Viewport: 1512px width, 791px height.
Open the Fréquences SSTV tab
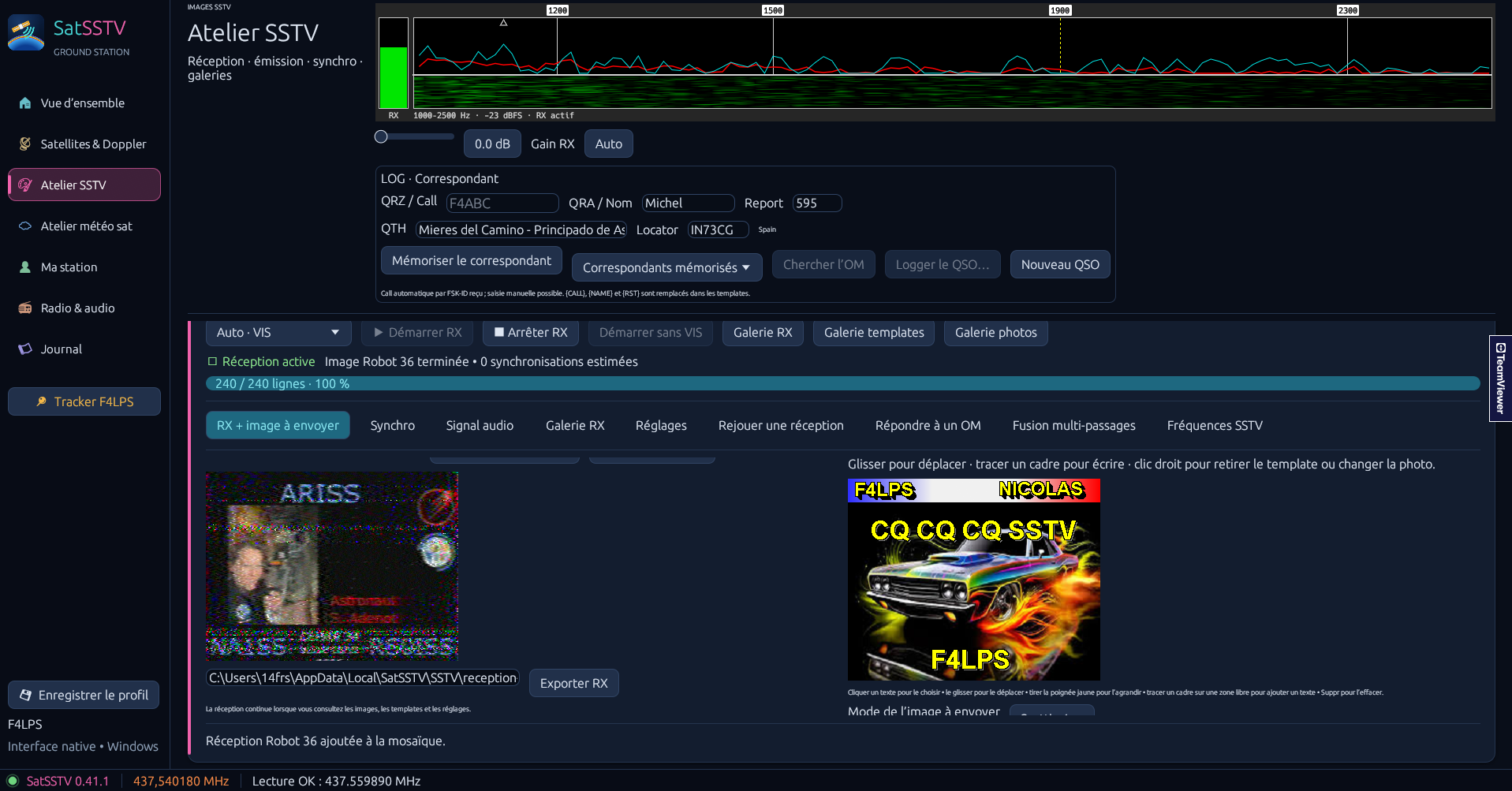[1215, 425]
